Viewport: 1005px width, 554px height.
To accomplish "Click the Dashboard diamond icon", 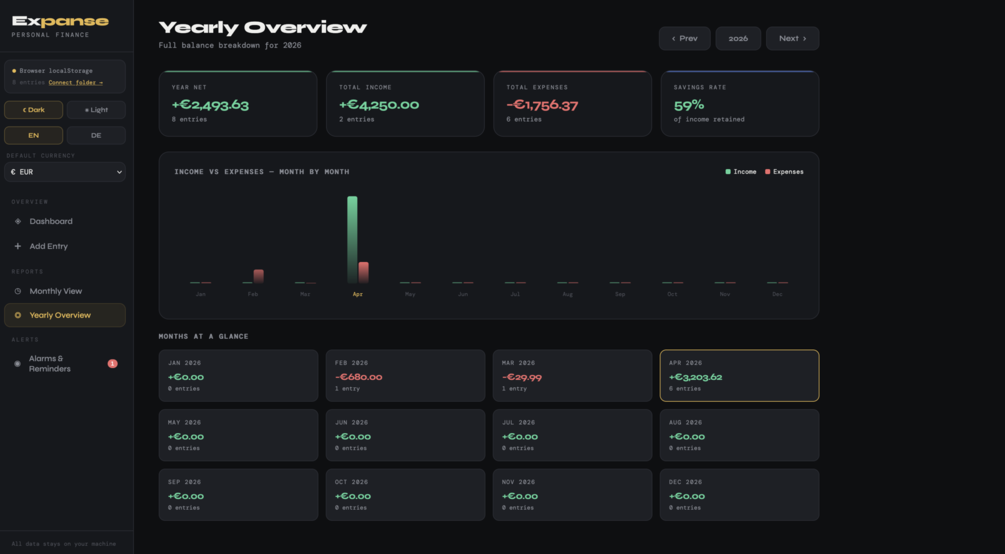I will click(x=18, y=221).
